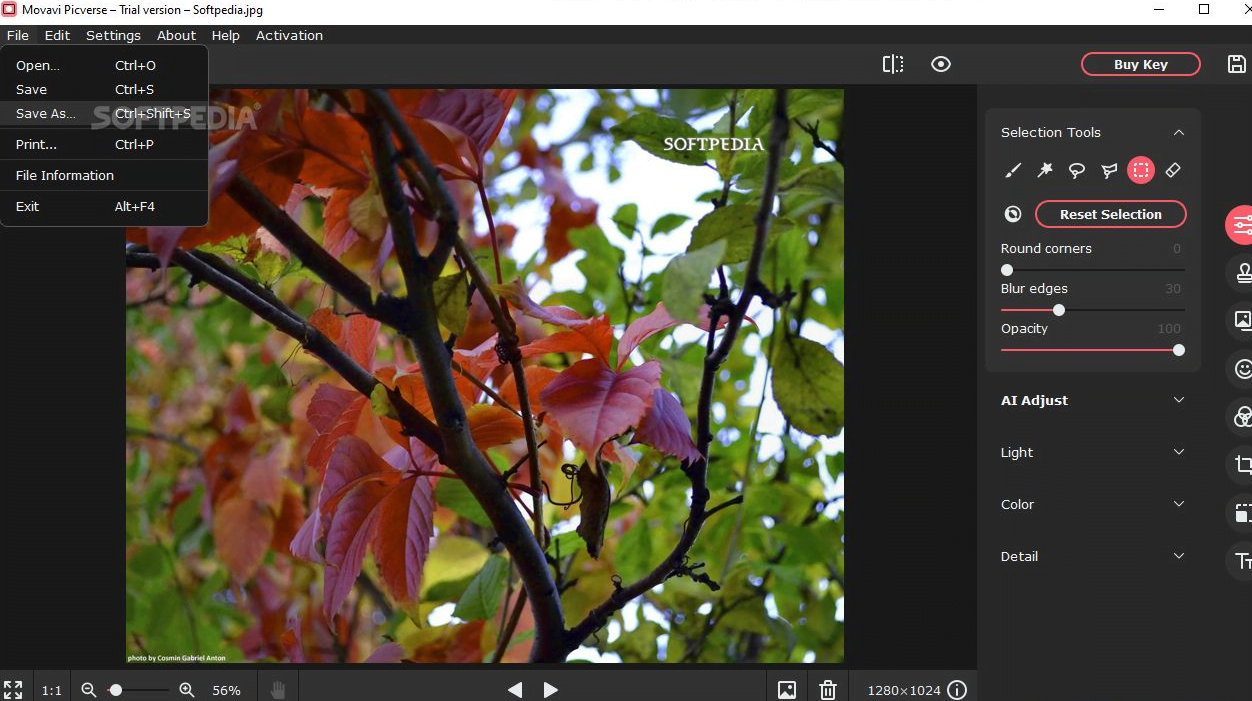This screenshot has width=1252, height=701.
Task: Activate the before/after split view
Action: pos(892,63)
